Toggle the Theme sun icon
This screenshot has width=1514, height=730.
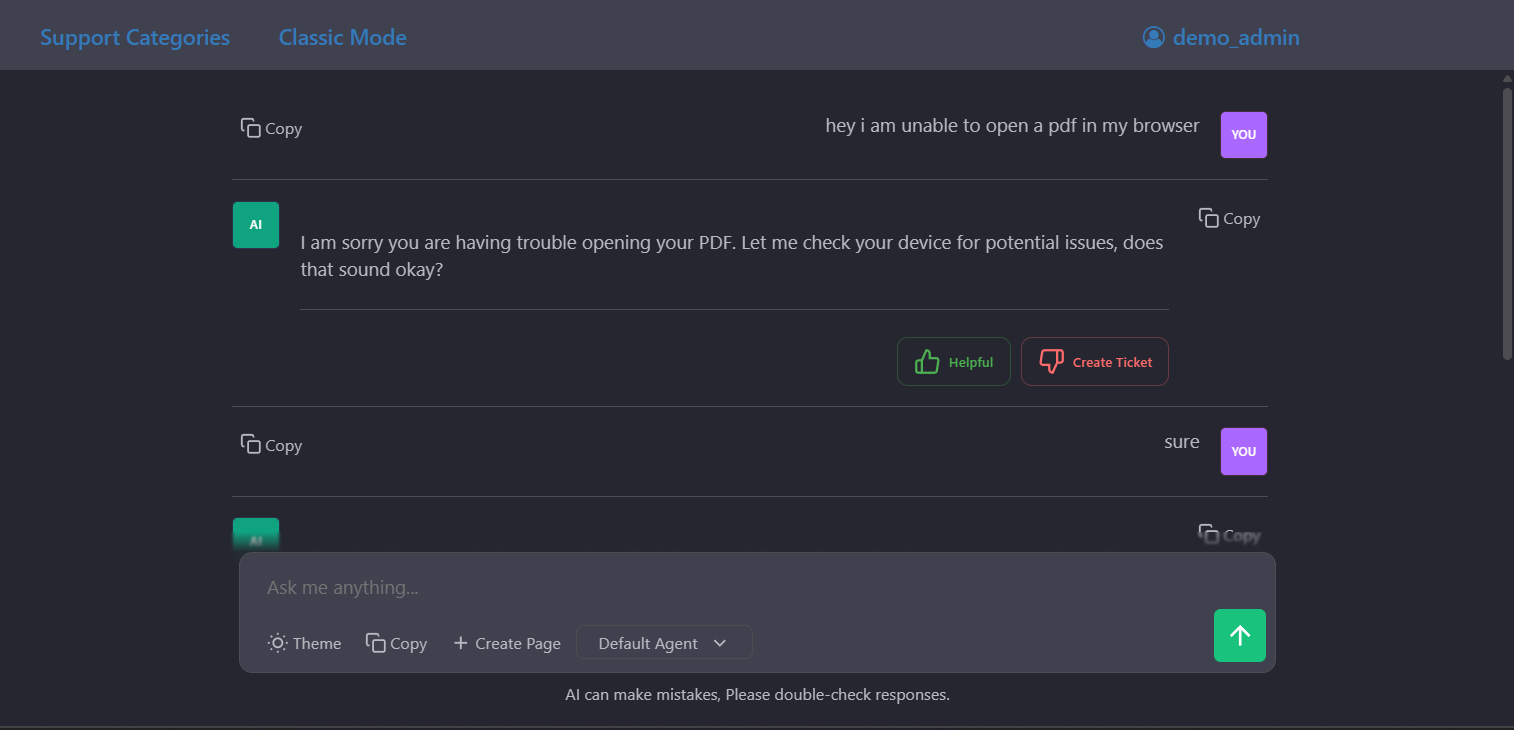pos(278,643)
